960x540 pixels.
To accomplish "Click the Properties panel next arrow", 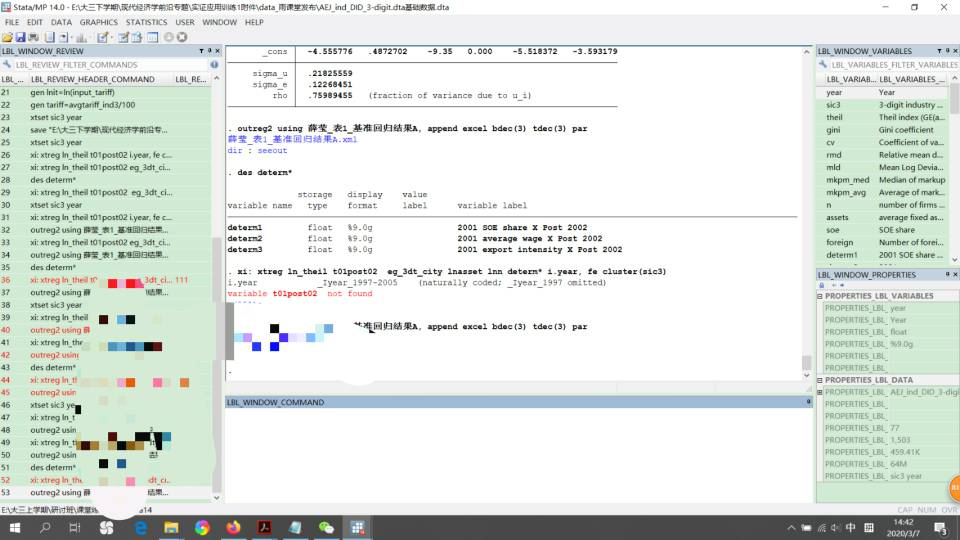I will click(842, 285).
